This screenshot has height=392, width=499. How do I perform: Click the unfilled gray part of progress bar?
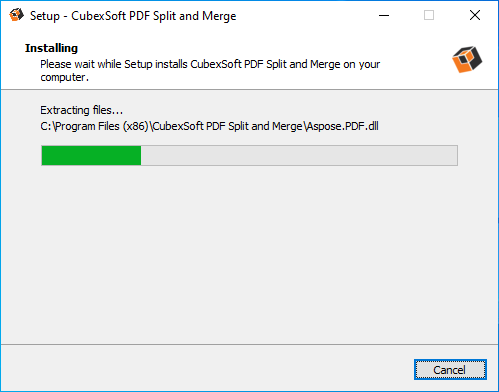click(299, 155)
